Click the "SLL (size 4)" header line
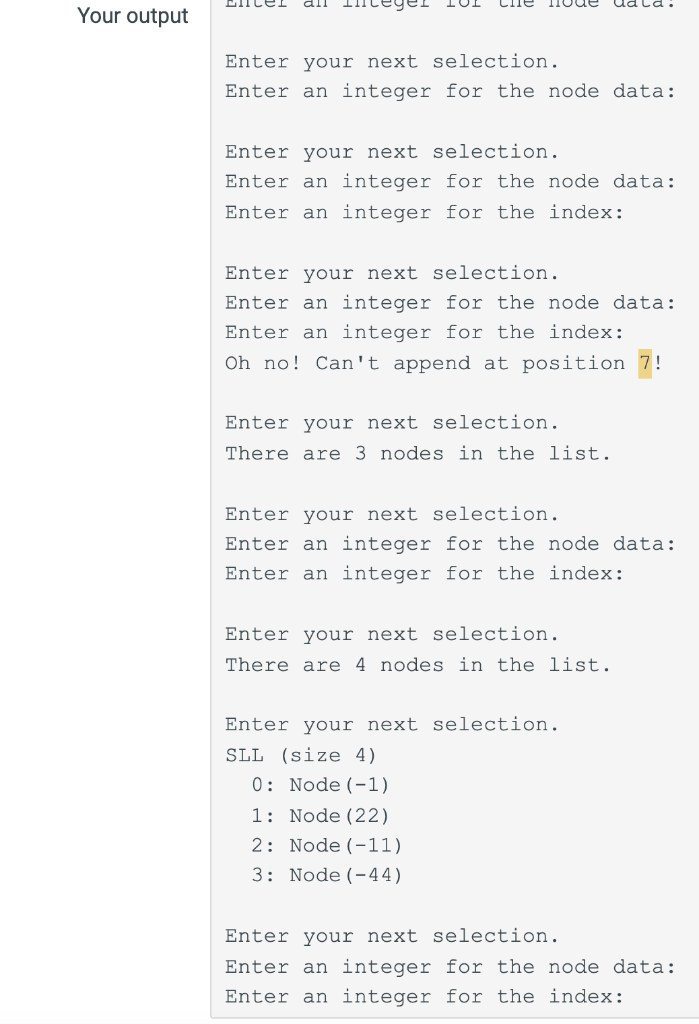 click(301, 756)
